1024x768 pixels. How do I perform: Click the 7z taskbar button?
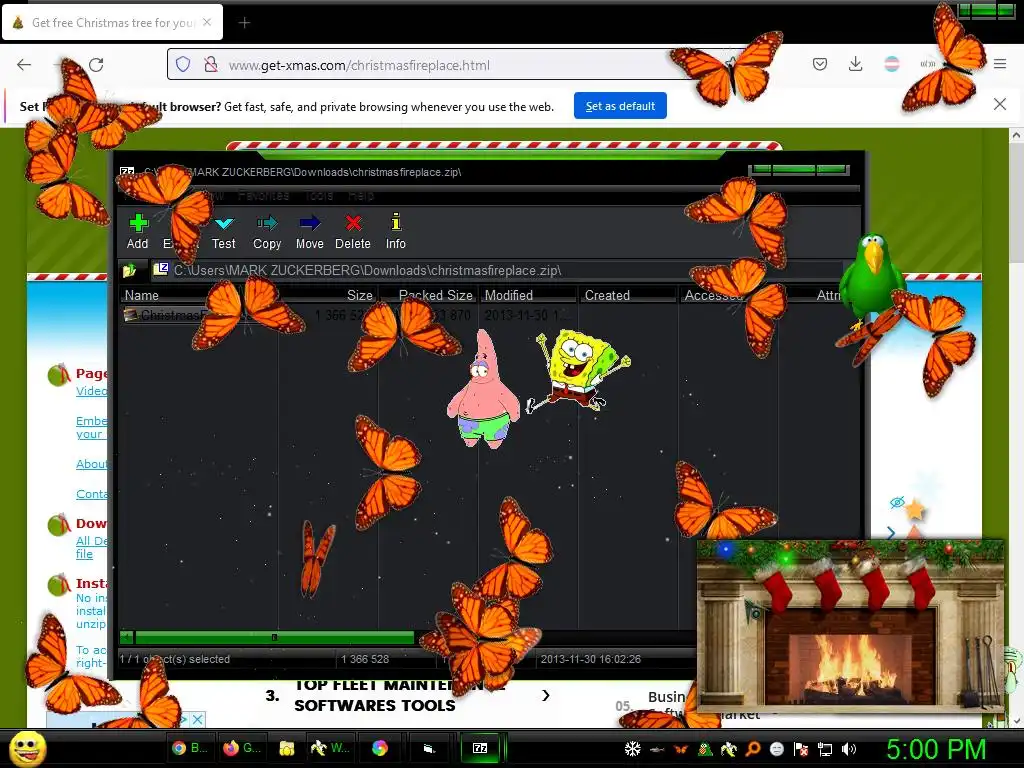point(480,748)
